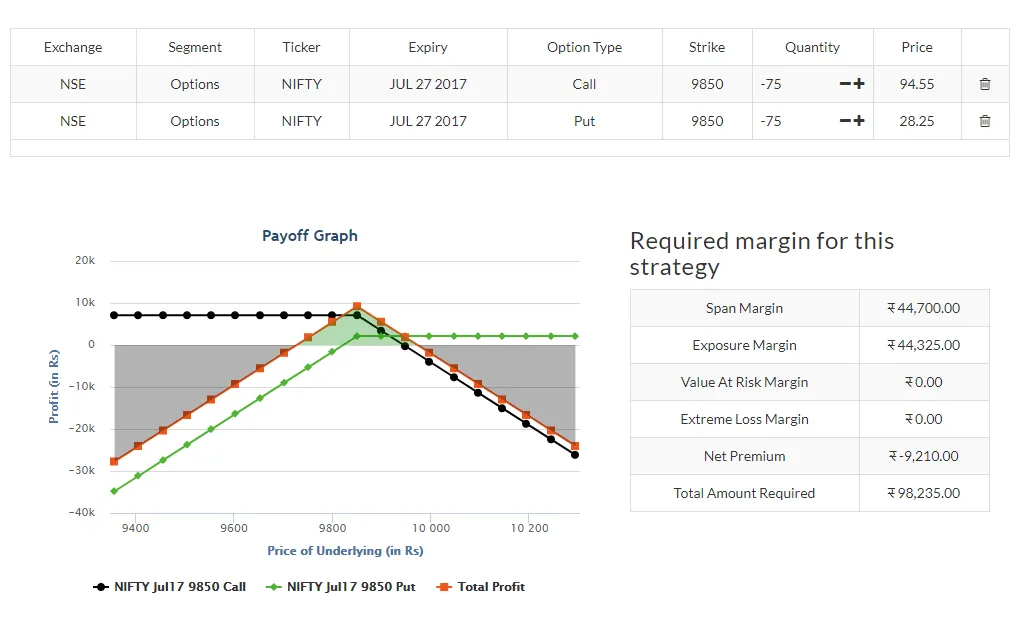The image size is (1010, 625).
Task: Click the Expiry column header
Action: [x=428, y=47]
